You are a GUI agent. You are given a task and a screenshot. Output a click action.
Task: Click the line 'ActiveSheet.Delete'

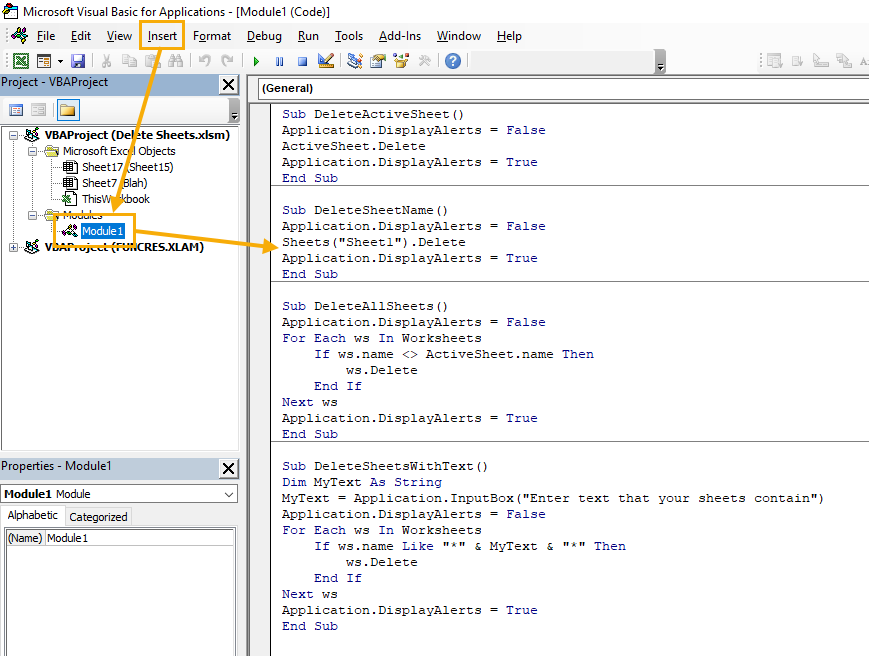(x=354, y=146)
